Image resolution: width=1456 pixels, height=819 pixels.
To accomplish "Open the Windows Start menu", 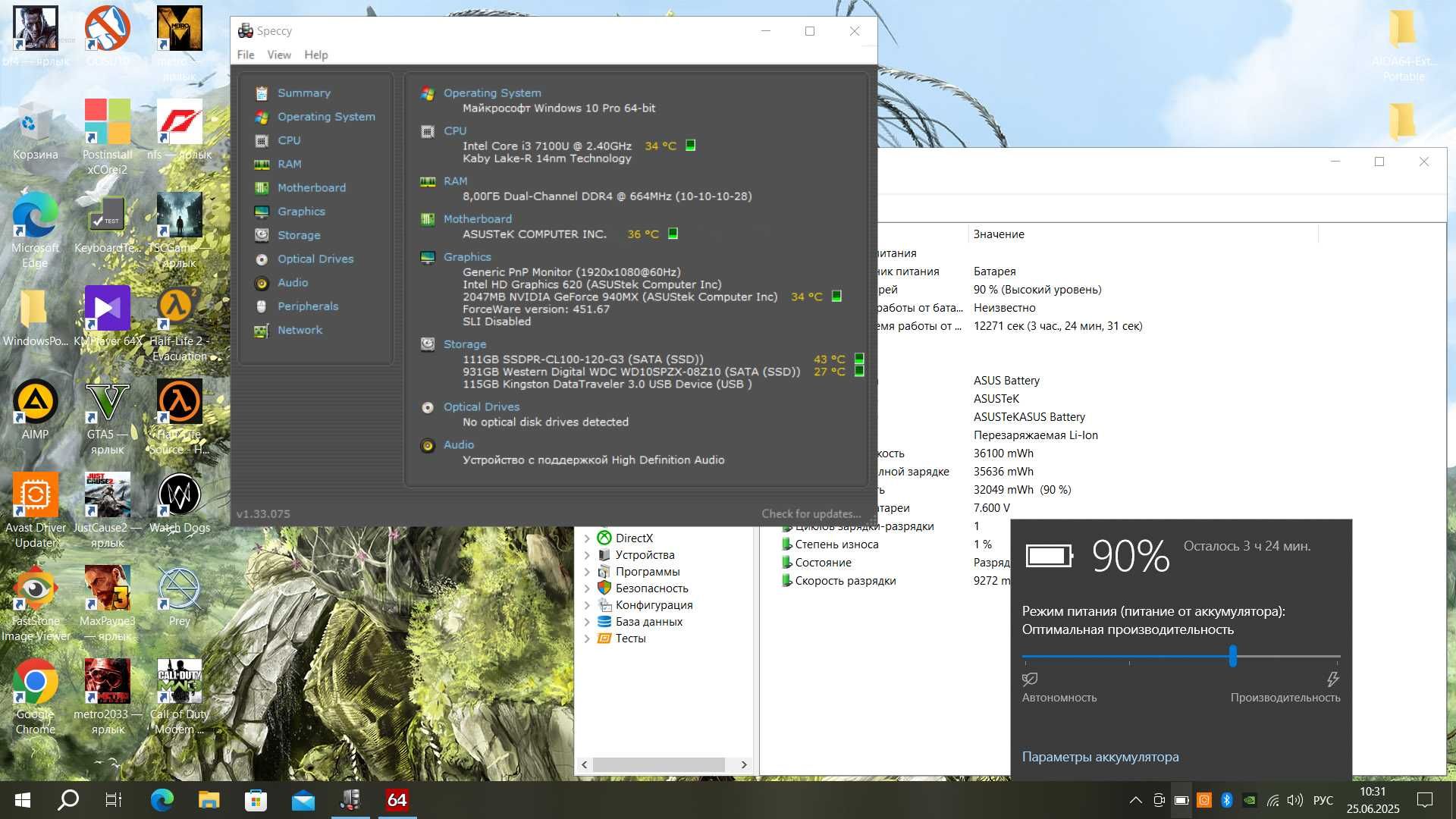I will [x=23, y=800].
